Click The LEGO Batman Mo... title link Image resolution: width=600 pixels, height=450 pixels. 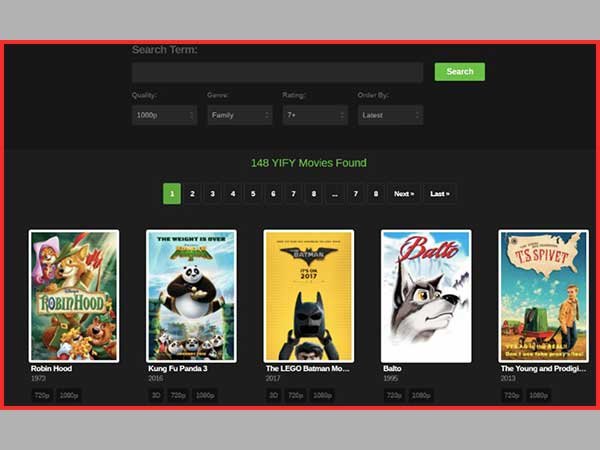click(x=308, y=368)
